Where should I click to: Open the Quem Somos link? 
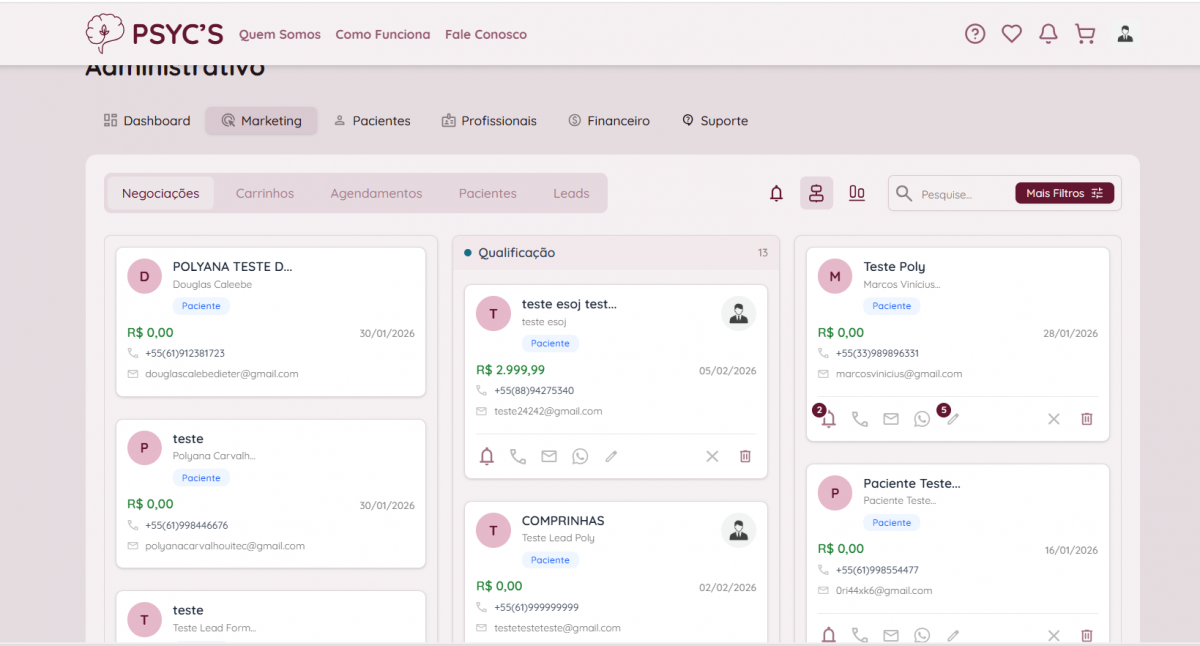point(280,34)
